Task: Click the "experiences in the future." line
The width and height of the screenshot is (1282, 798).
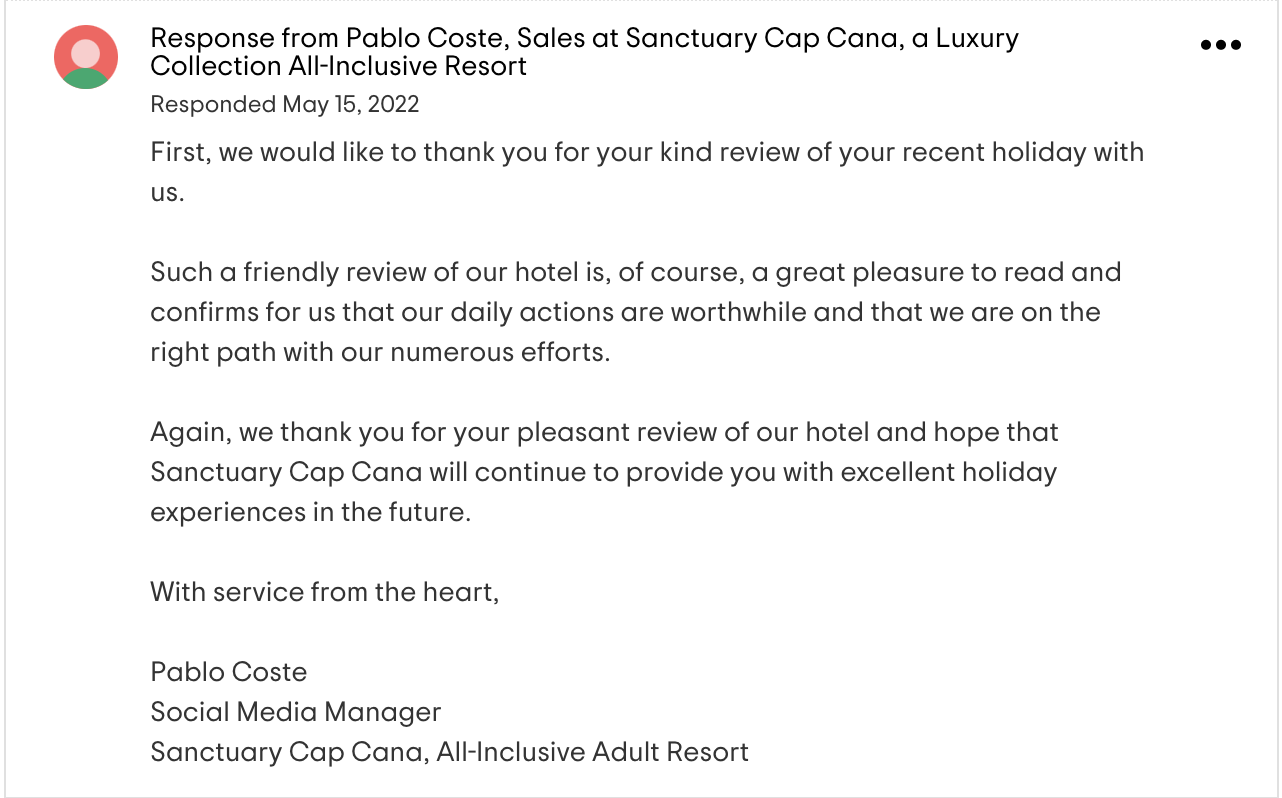Action: (310, 512)
